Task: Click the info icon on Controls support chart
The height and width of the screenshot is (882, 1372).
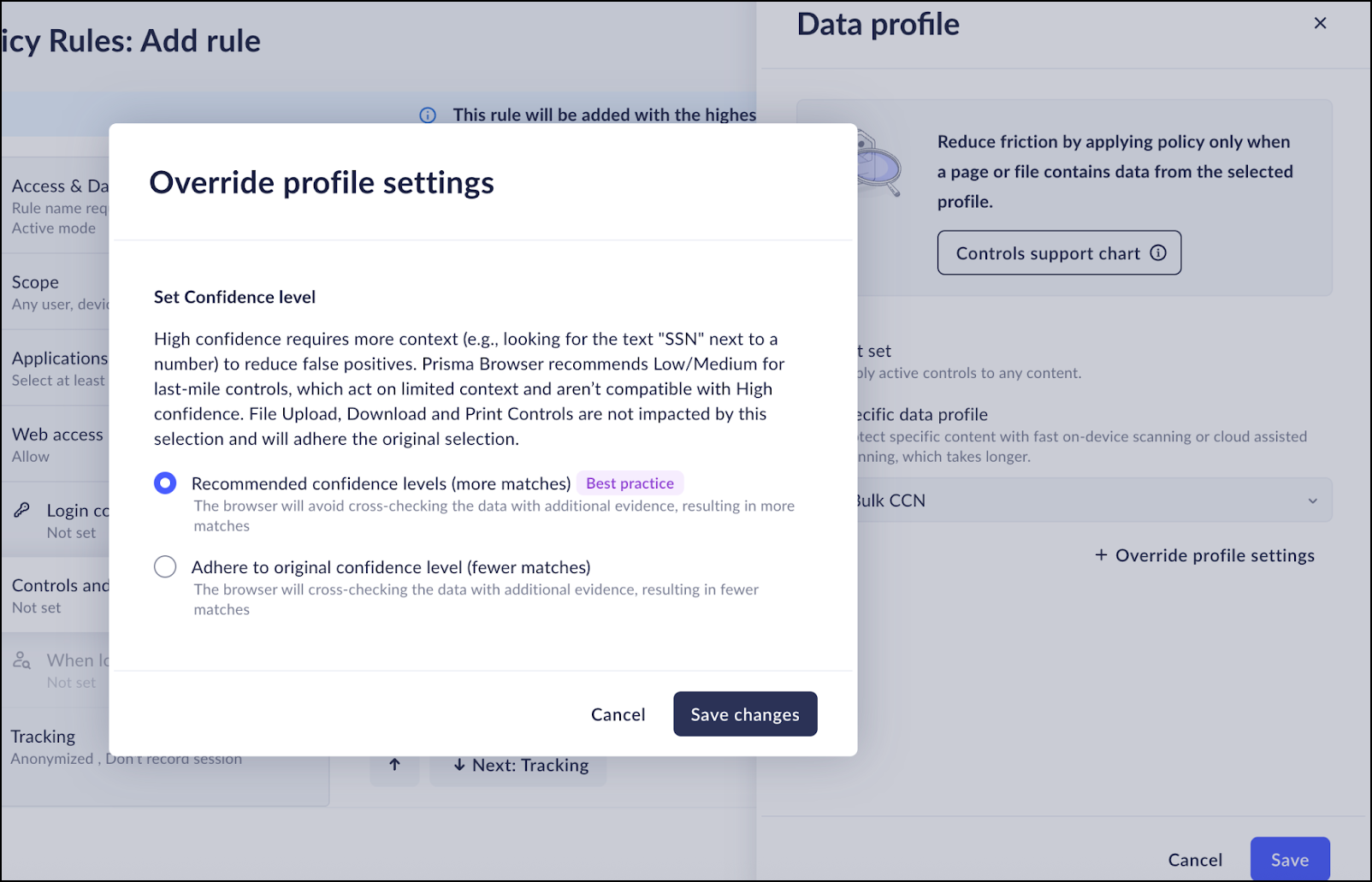Action: [x=1158, y=252]
